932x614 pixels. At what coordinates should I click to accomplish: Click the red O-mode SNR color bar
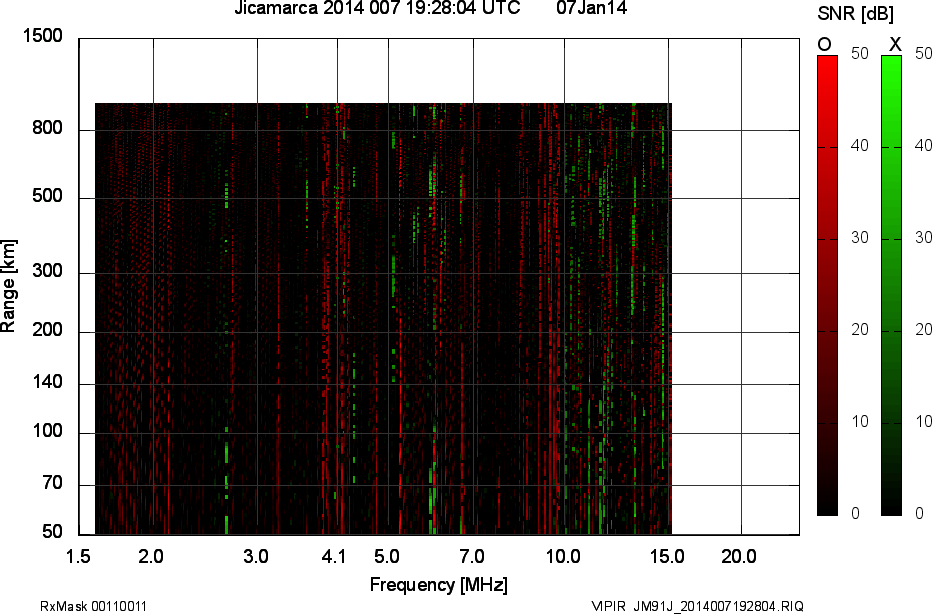827,285
